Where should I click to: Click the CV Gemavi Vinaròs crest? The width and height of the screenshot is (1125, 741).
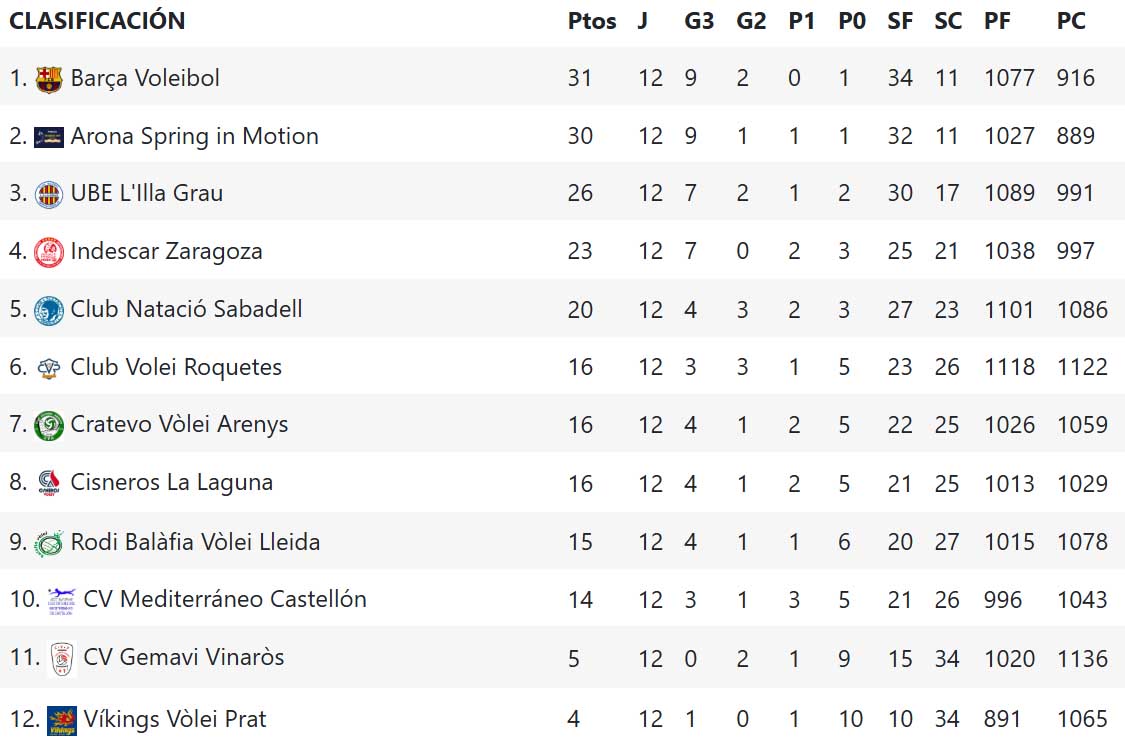pyautogui.click(x=62, y=658)
